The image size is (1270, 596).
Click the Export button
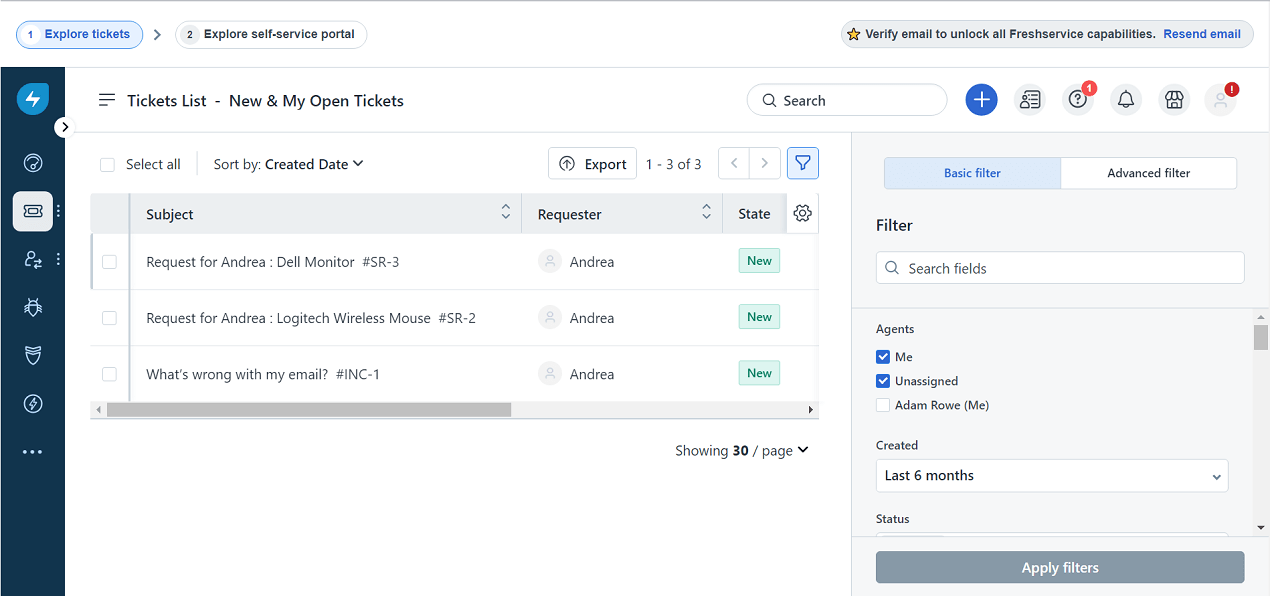pyautogui.click(x=592, y=164)
